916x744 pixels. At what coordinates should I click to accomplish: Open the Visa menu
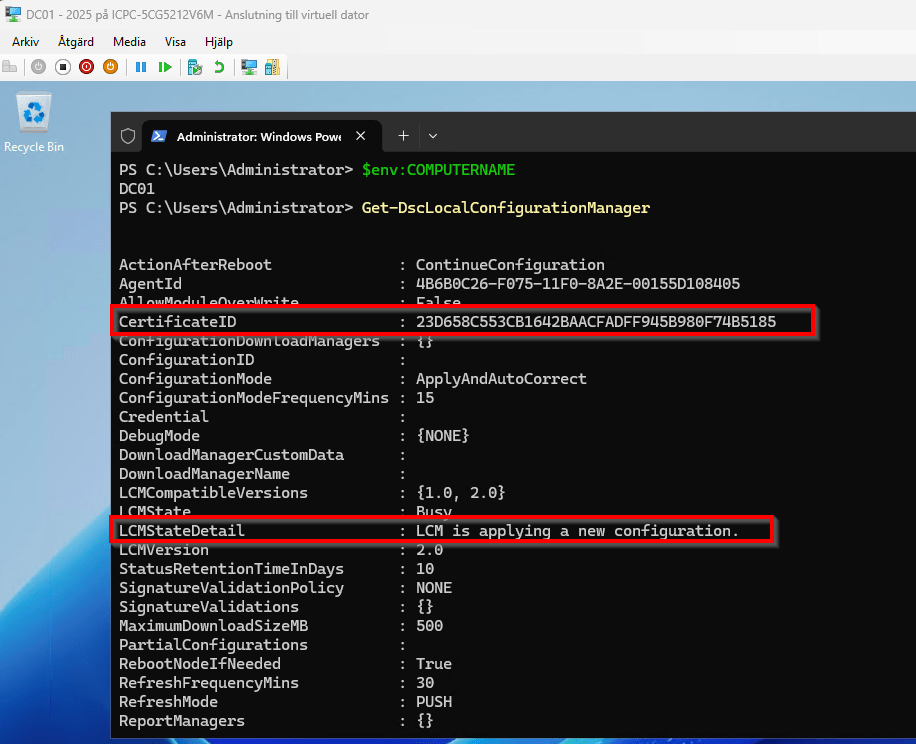(x=175, y=42)
